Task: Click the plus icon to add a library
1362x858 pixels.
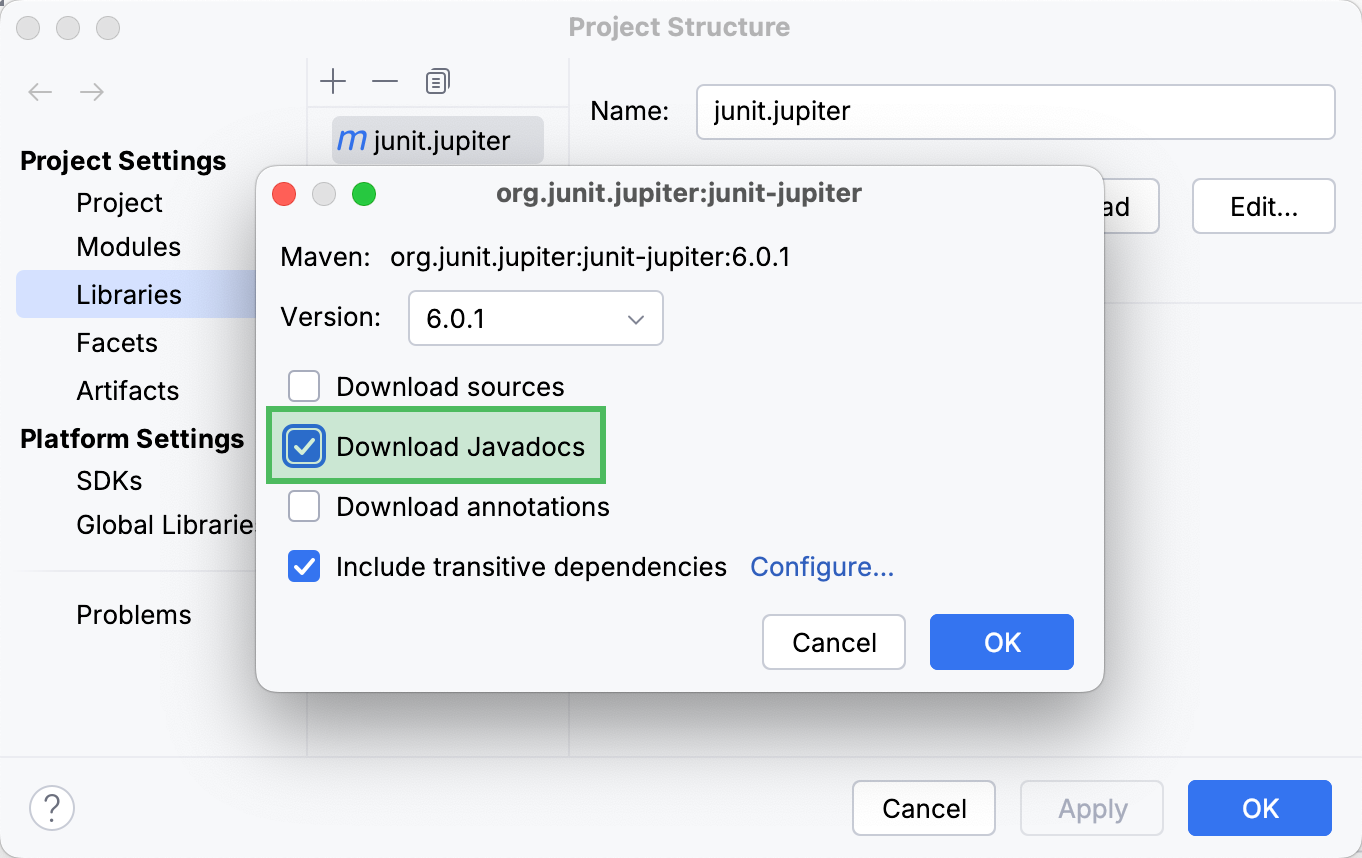Action: point(333,81)
